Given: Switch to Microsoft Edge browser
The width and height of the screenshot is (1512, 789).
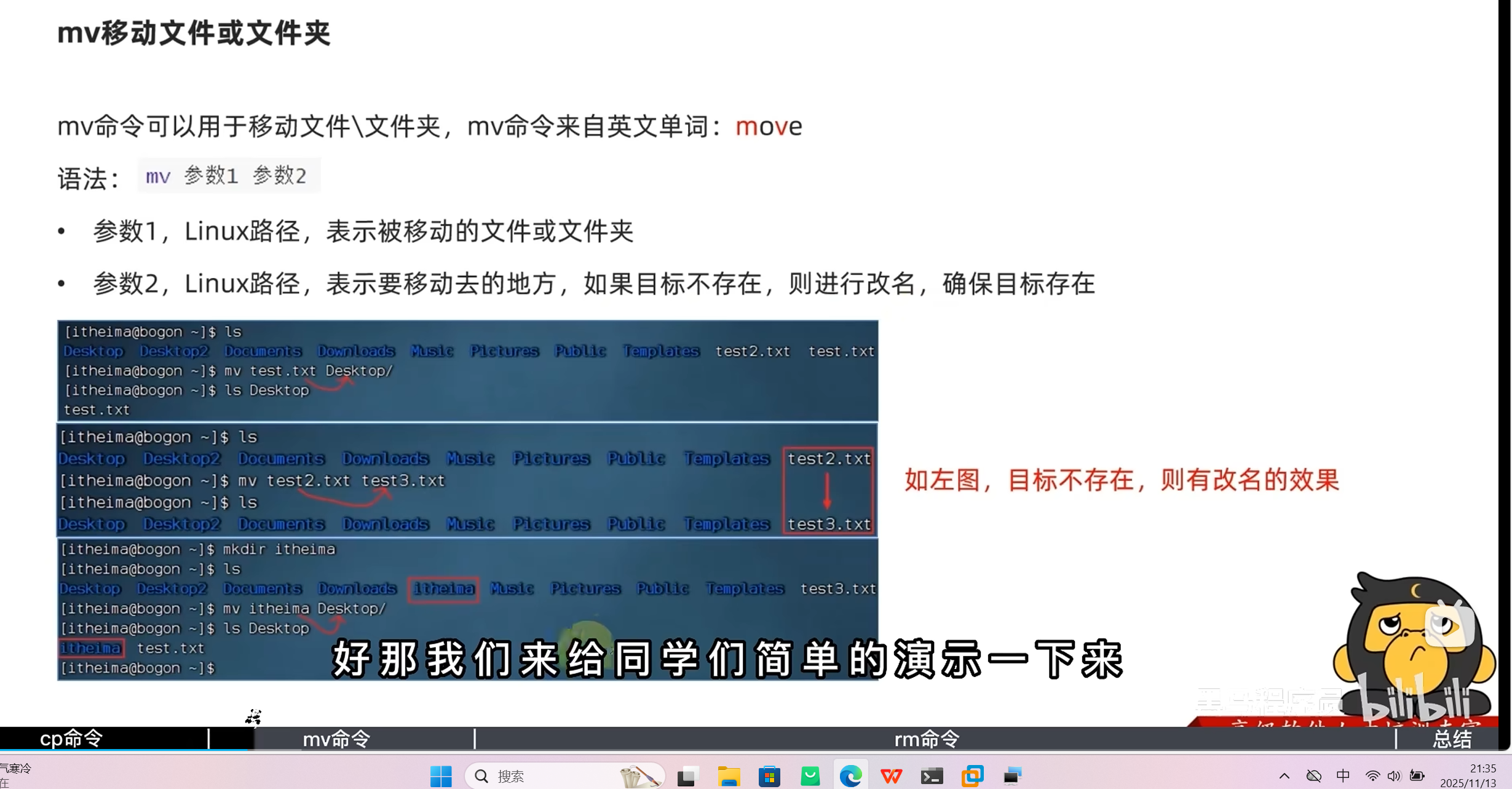Looking at the screenshot, I should point(850,776).
